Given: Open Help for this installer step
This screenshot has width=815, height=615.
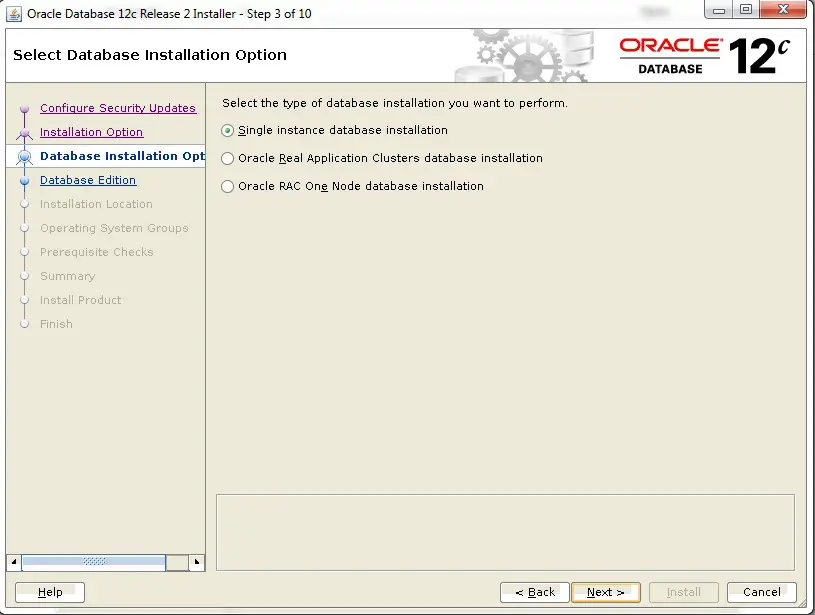Looking at the screenshot, I should point(50,592).
